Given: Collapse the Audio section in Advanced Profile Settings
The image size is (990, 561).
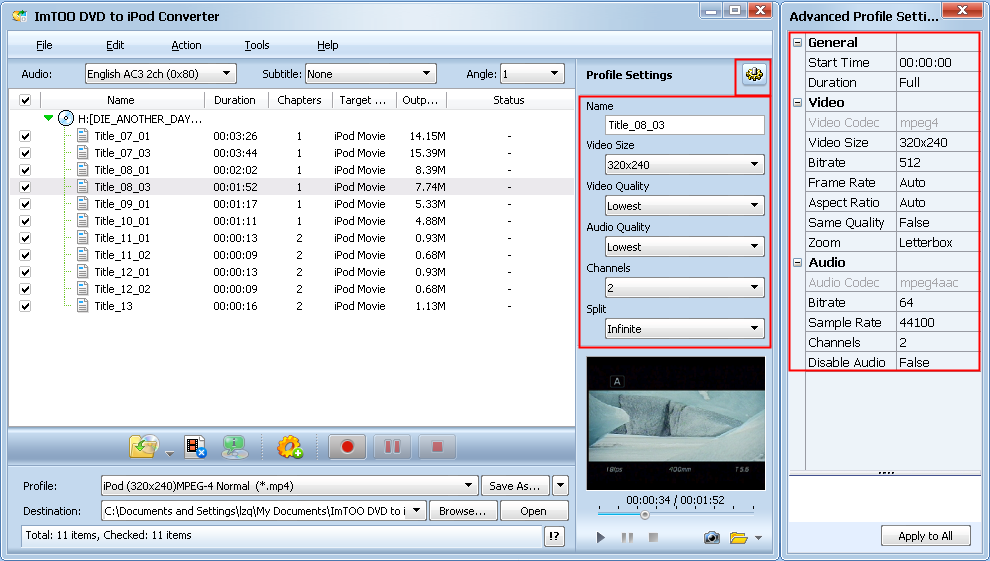Looking at the screenshot, I should (797, 263).
